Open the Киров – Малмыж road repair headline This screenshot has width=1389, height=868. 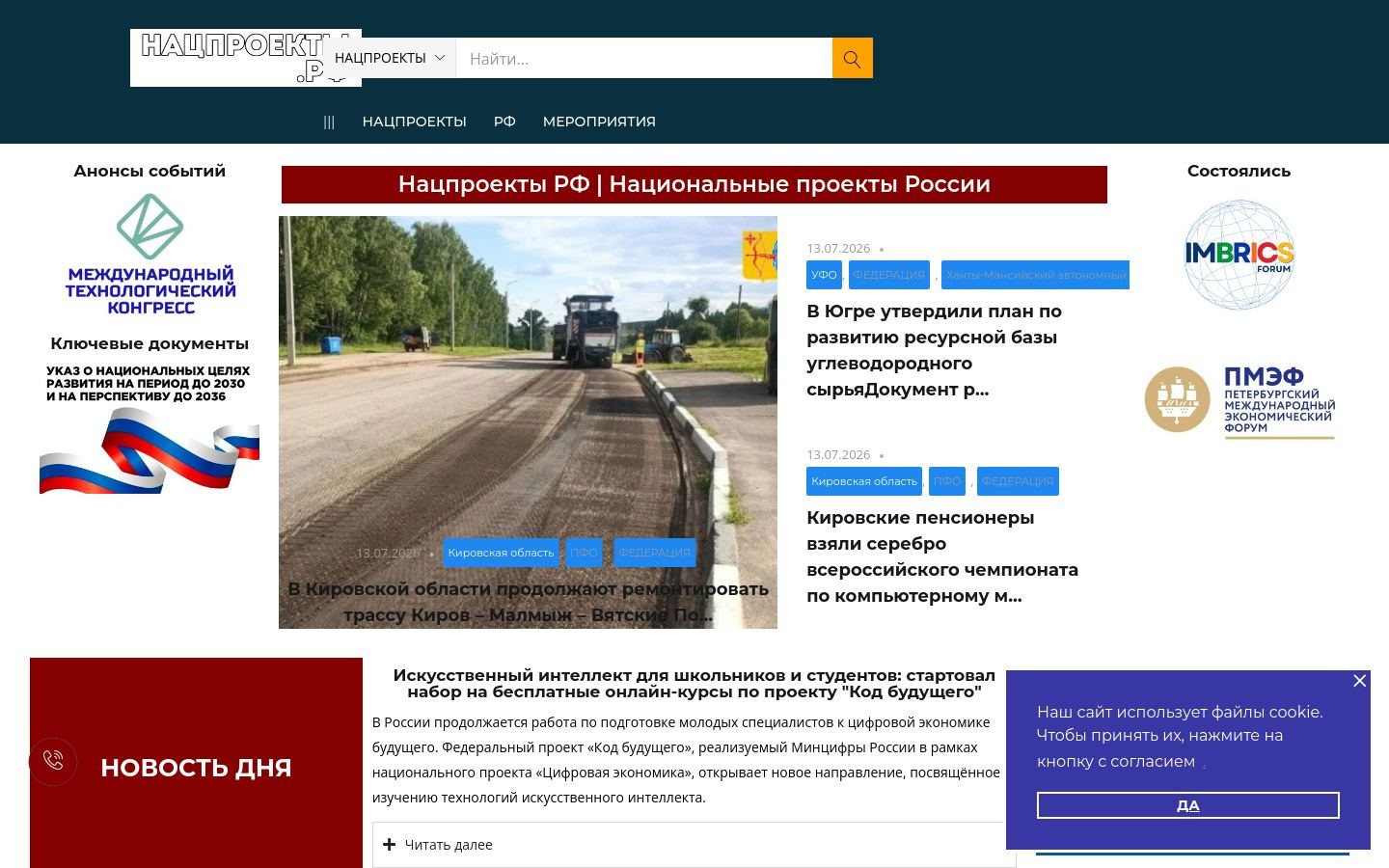(529, 602)
